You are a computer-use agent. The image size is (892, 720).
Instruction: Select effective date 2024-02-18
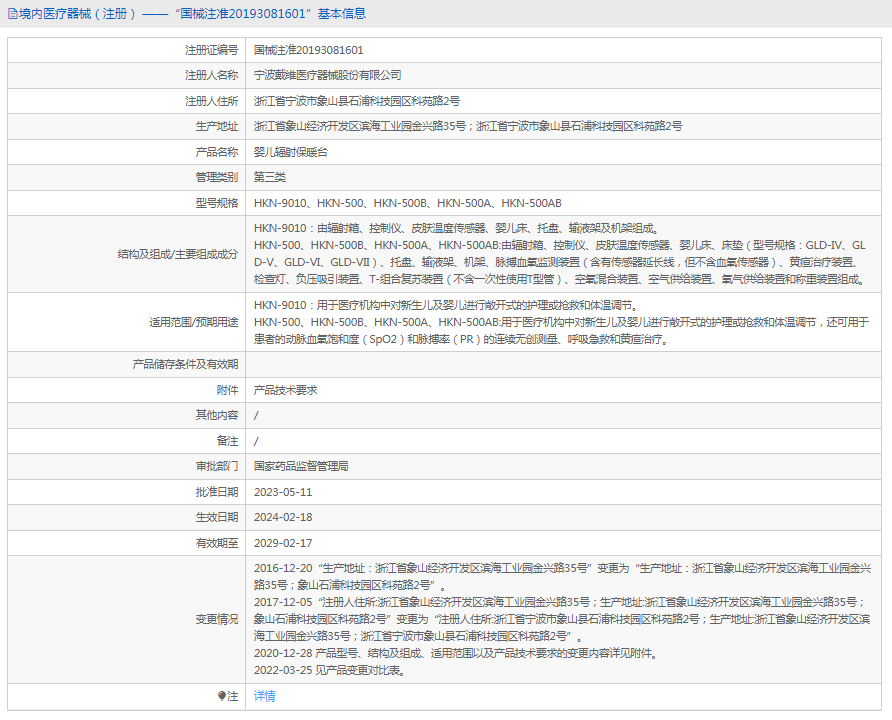(283, 517)
